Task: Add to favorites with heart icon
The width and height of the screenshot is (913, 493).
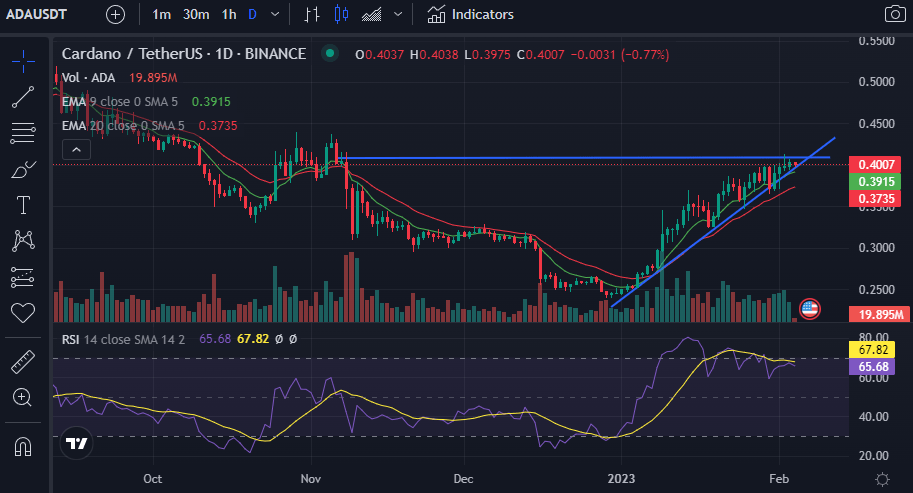Action: [x=23, y=313]
